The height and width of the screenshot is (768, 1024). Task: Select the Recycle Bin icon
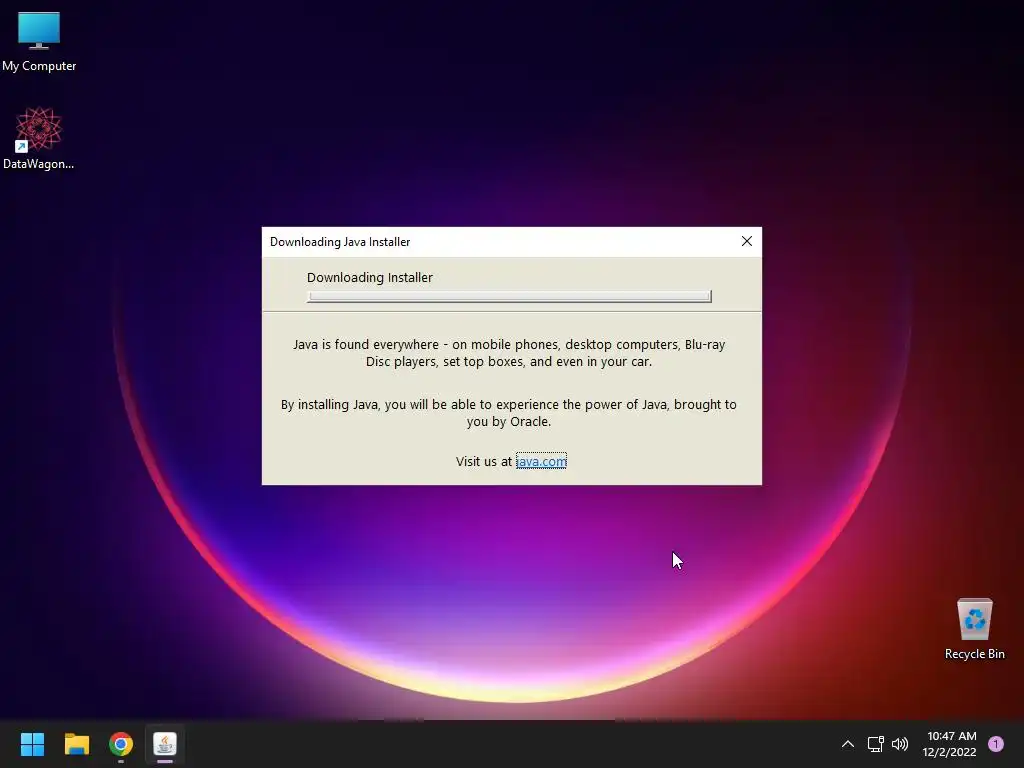(974, 629)
